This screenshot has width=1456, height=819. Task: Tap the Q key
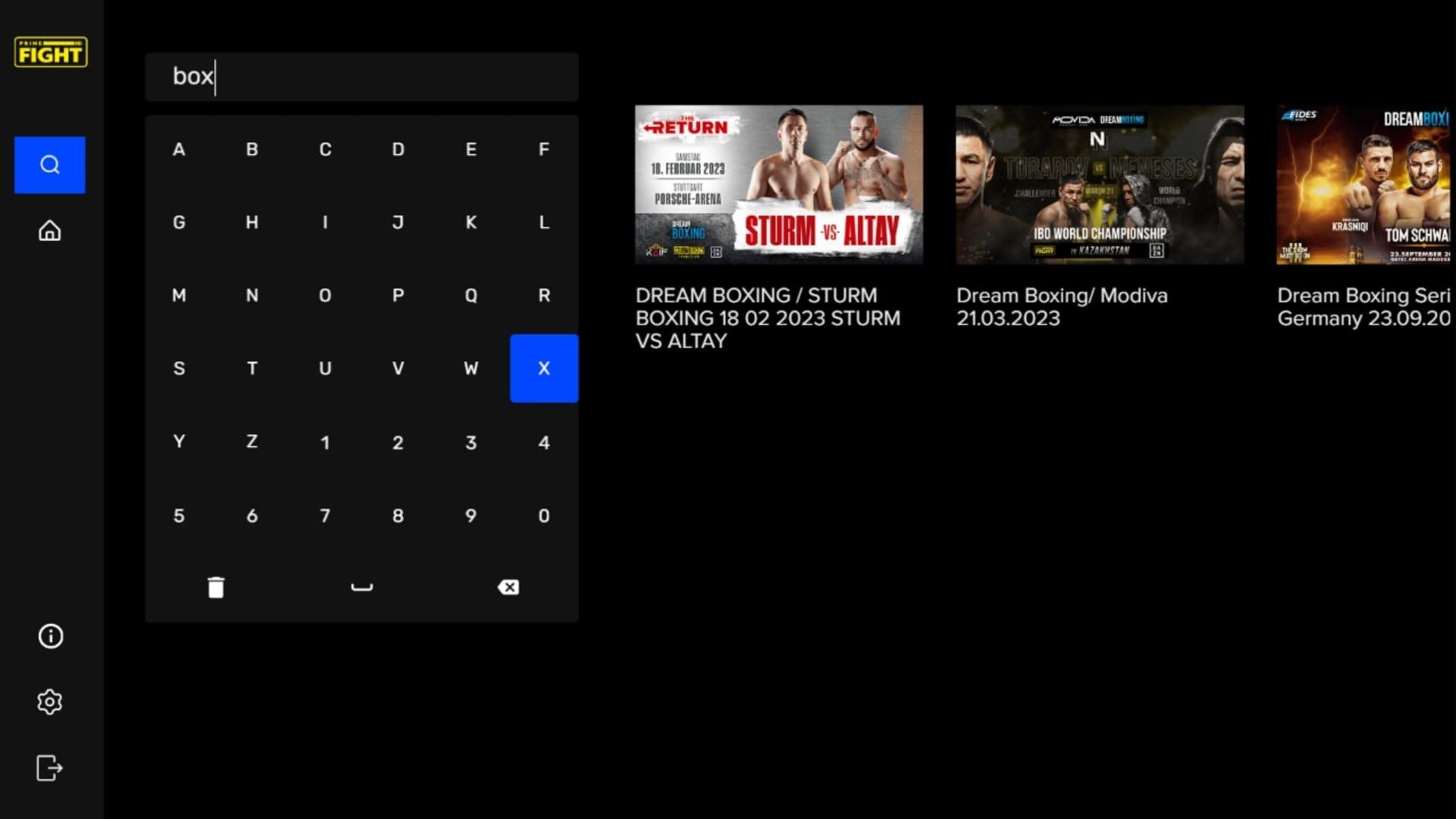(x=471, y=295)
